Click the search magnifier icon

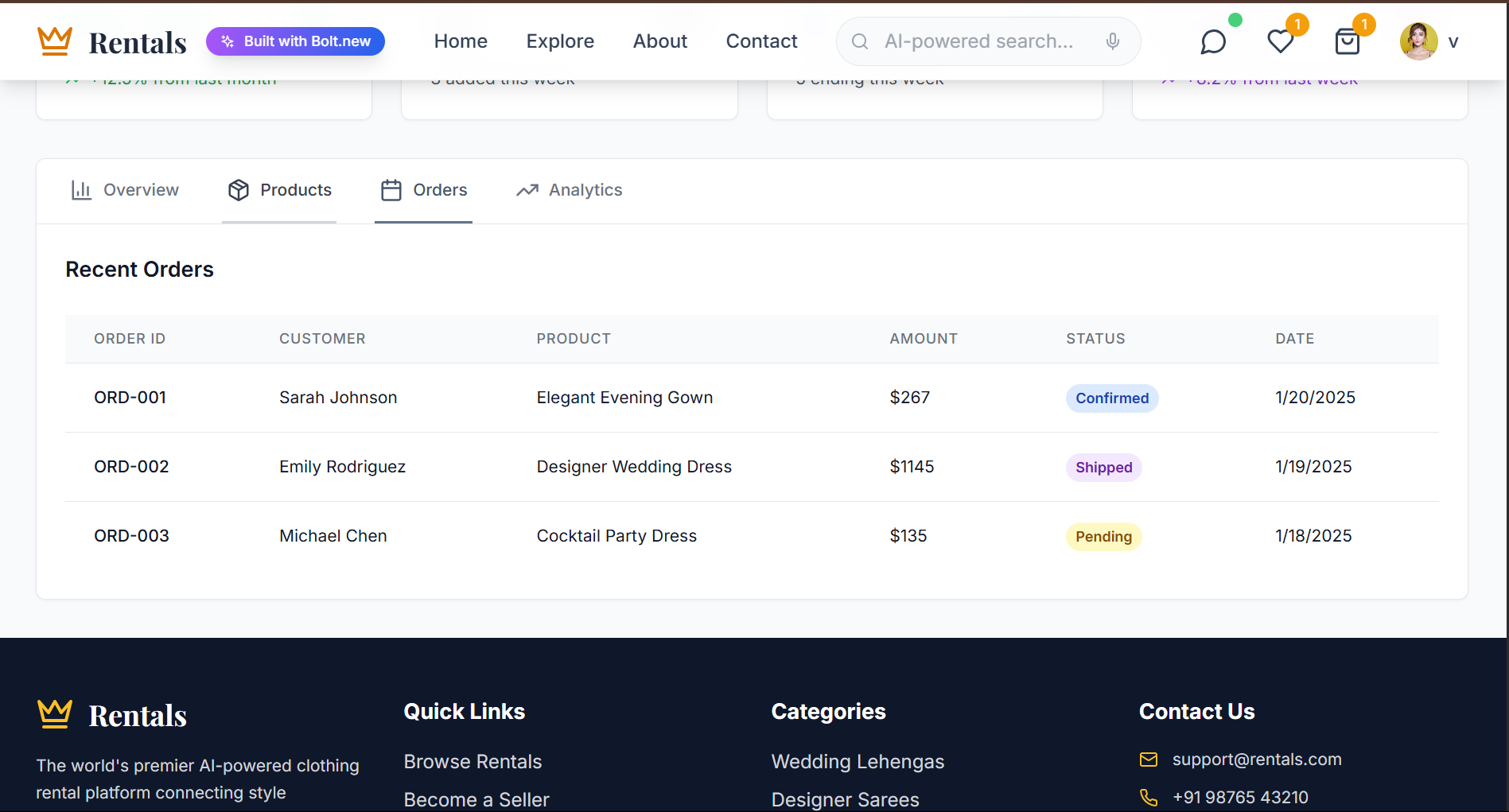(860, 41)
